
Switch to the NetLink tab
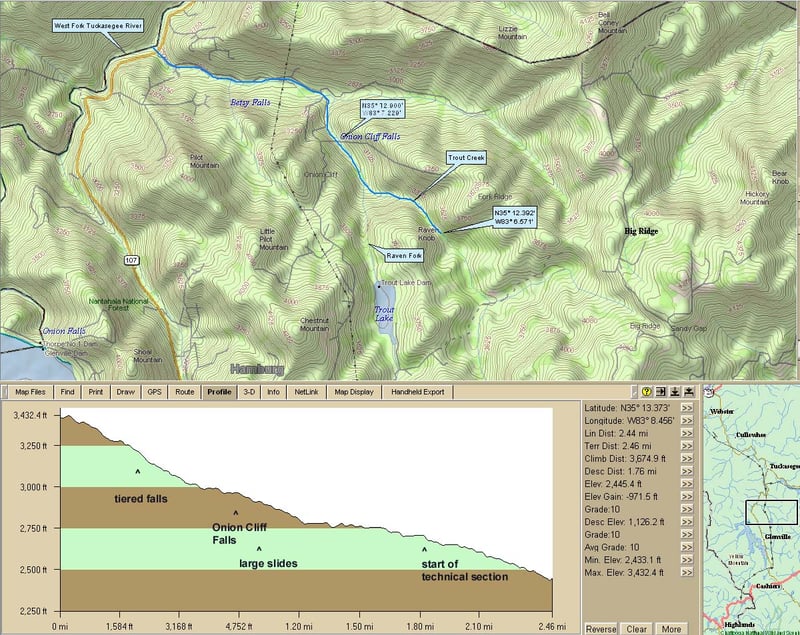pyautogui.click(x=306, y=392)
